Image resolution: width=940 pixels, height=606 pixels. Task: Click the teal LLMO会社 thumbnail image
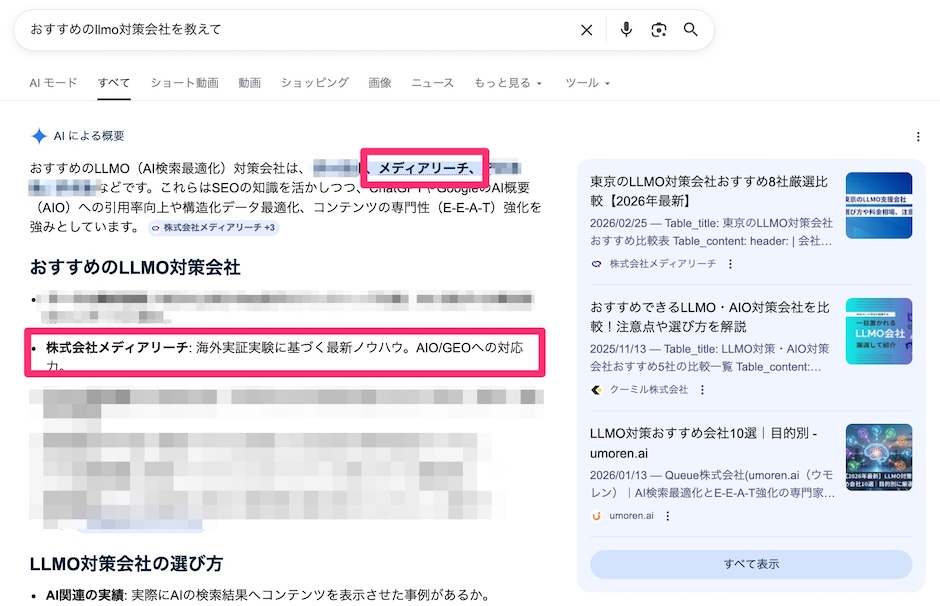click(879, 331)
